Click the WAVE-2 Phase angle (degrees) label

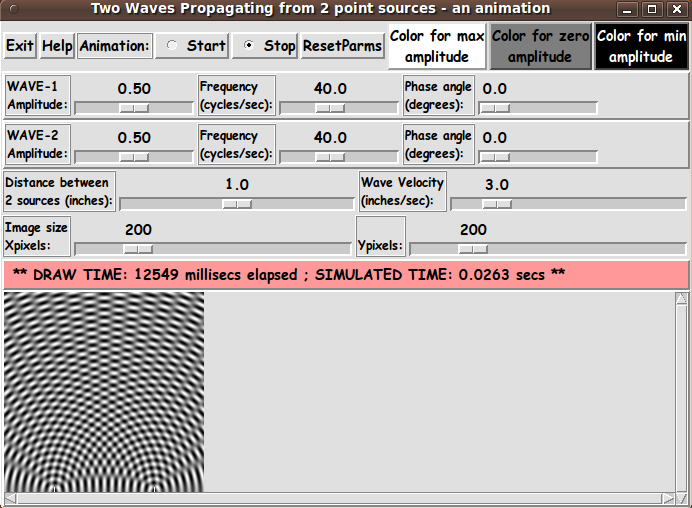coord(439,144)
